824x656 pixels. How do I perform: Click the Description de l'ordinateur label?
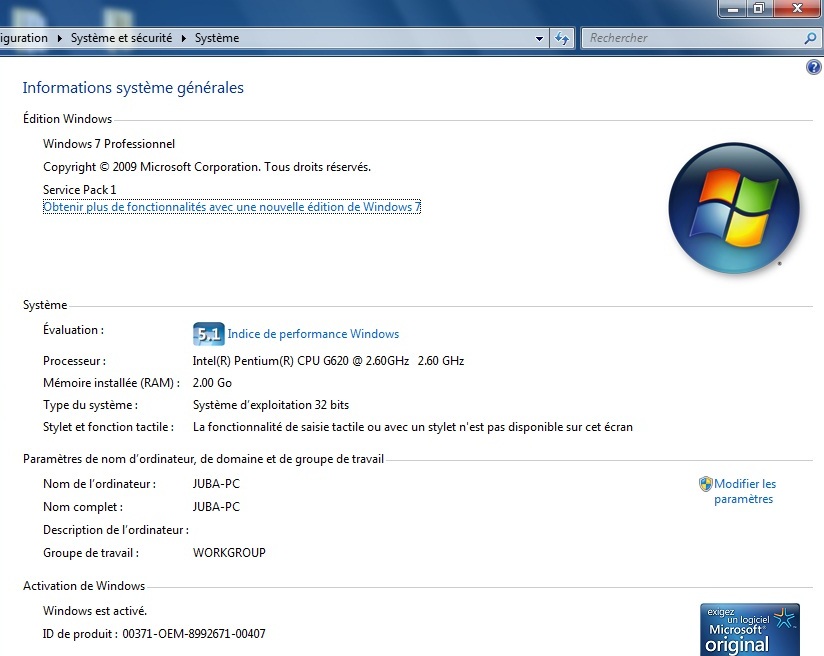coord(116,530)
